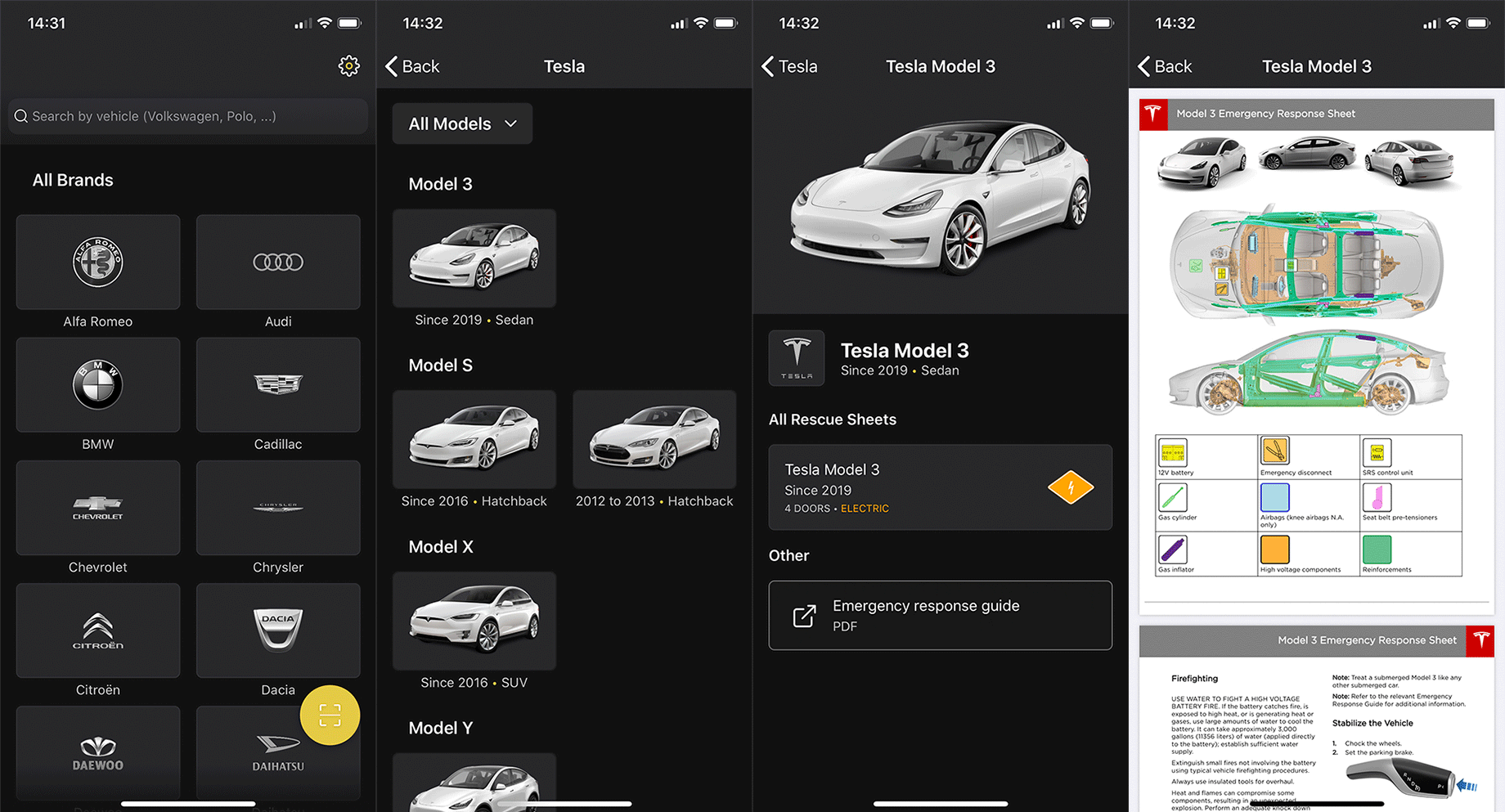This screenshot has width=1505, height=812.
Task: Expand the All Models dropdown
Action: point(462,123)
